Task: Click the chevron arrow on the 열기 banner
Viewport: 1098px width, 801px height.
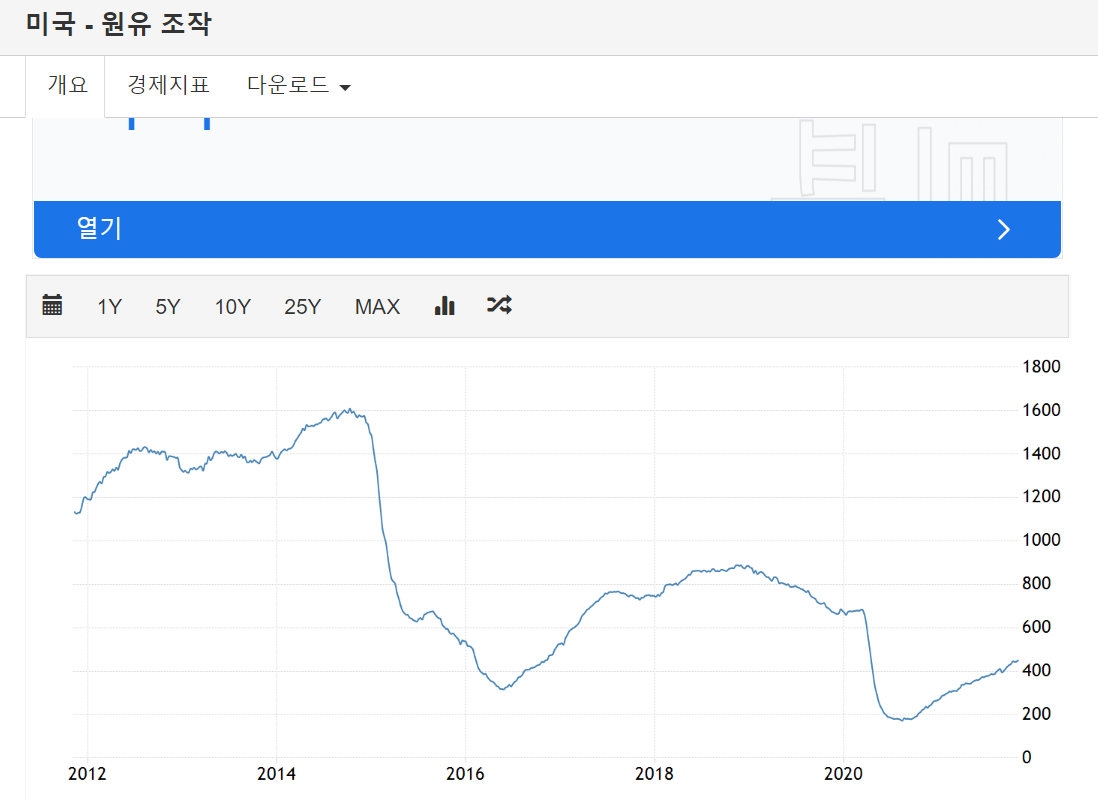Action: 1003,230
